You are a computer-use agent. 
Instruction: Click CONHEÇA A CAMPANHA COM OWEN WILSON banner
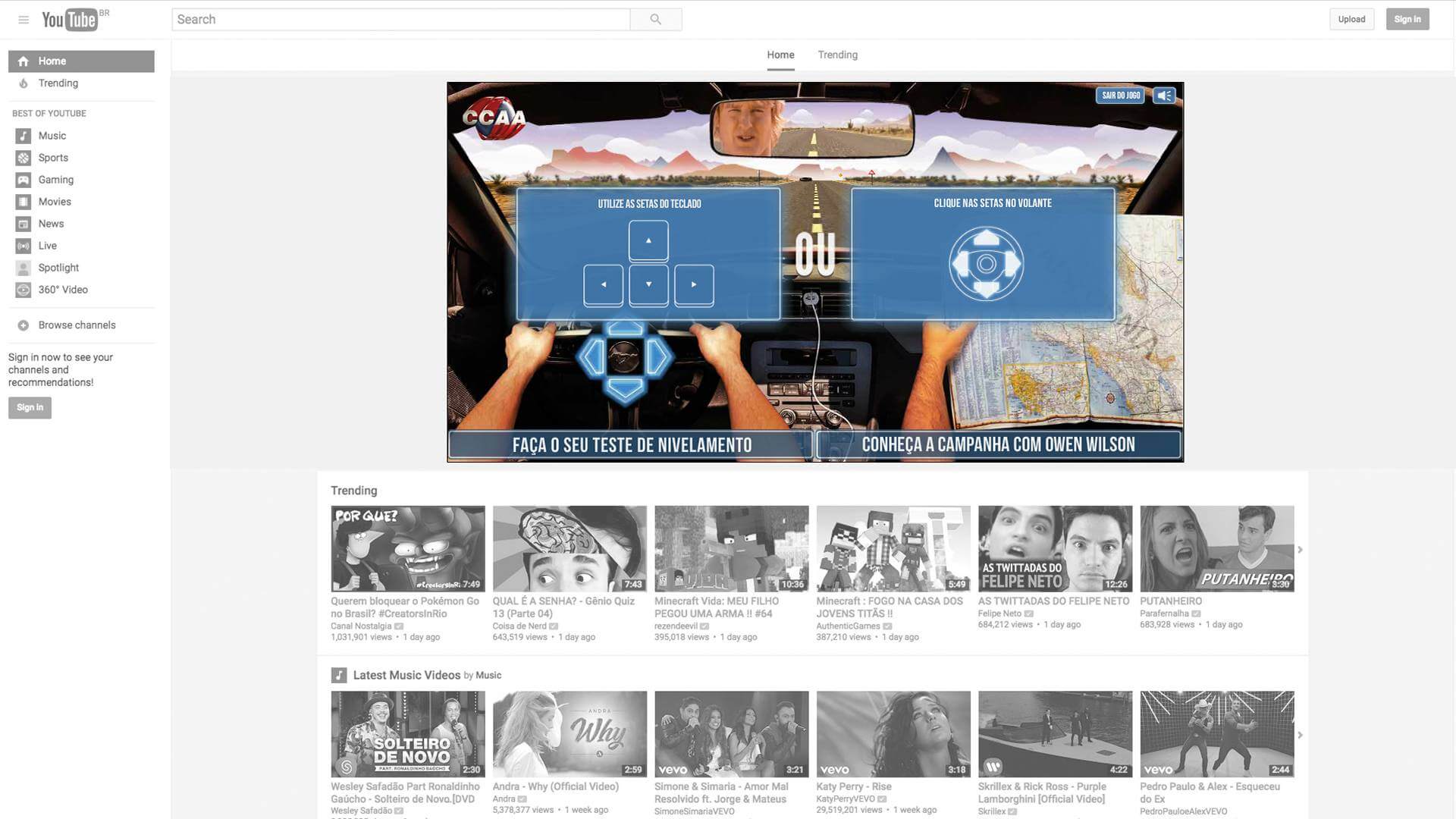click(x=998, y=445)
